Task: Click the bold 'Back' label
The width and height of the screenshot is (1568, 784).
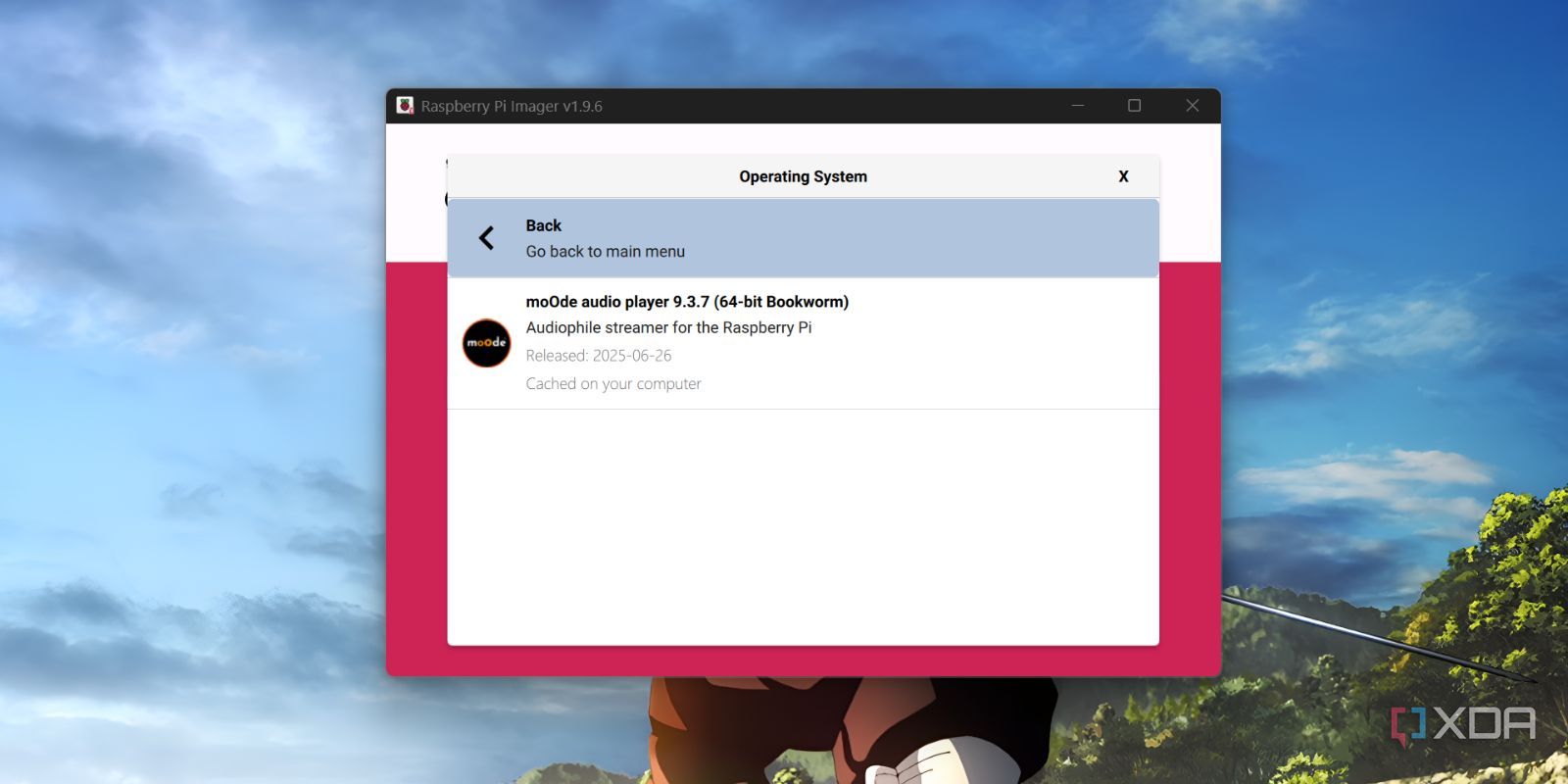Action: [x=543, y=225]
